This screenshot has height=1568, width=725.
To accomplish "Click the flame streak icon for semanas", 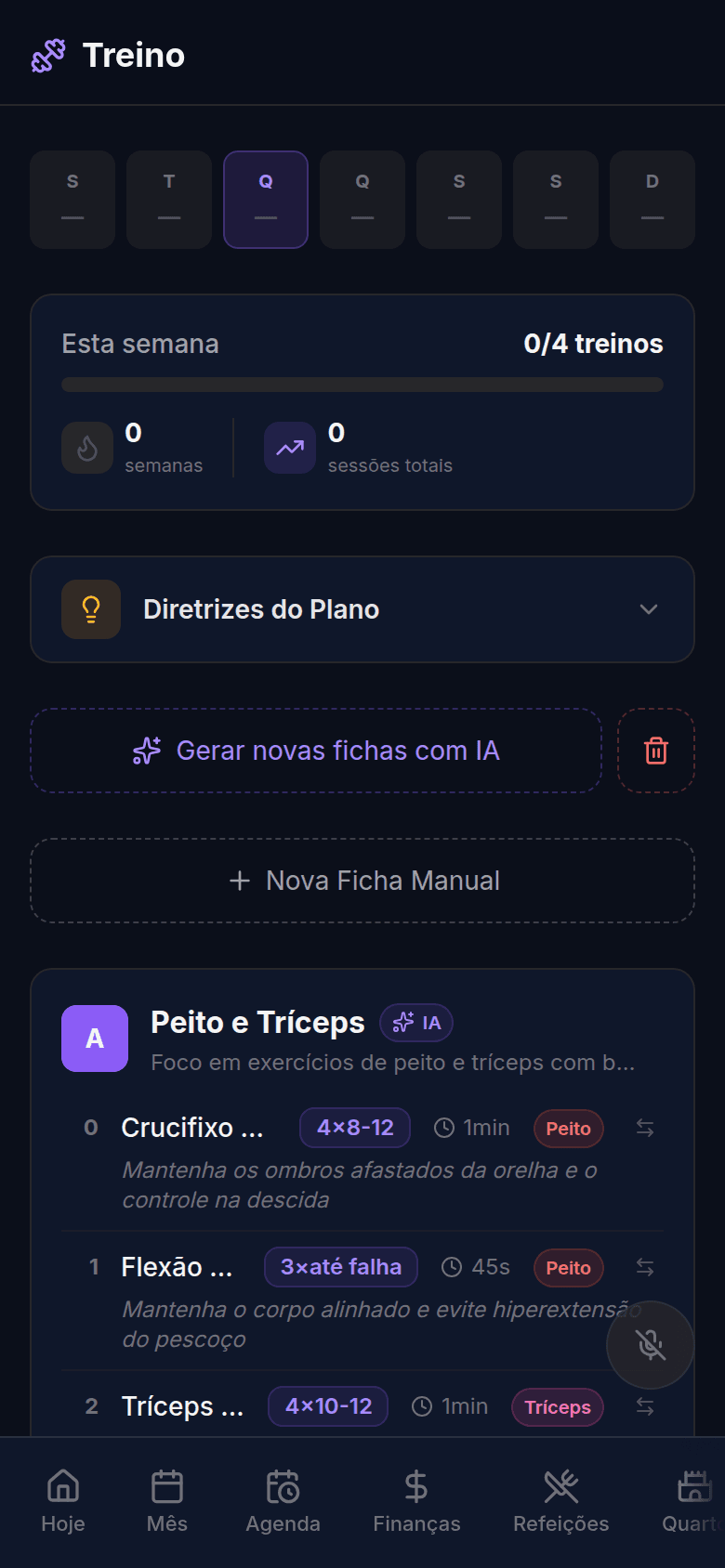I will click(87, 448).
